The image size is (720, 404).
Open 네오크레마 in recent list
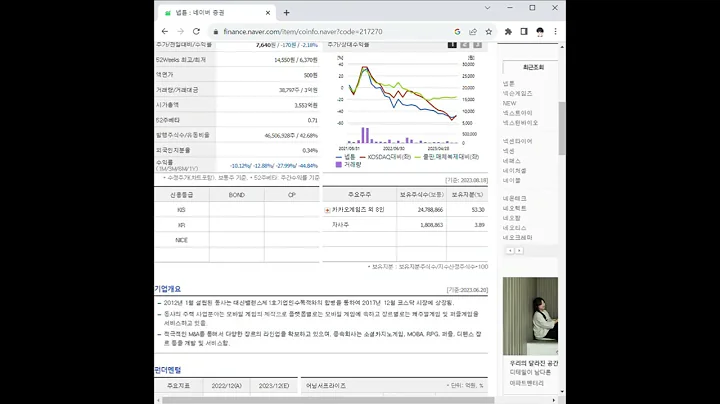(518, 237)
